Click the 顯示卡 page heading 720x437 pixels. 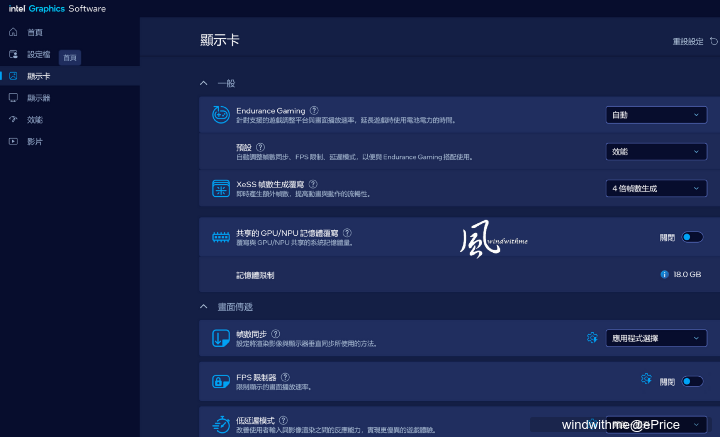click(x=219, y=40)
